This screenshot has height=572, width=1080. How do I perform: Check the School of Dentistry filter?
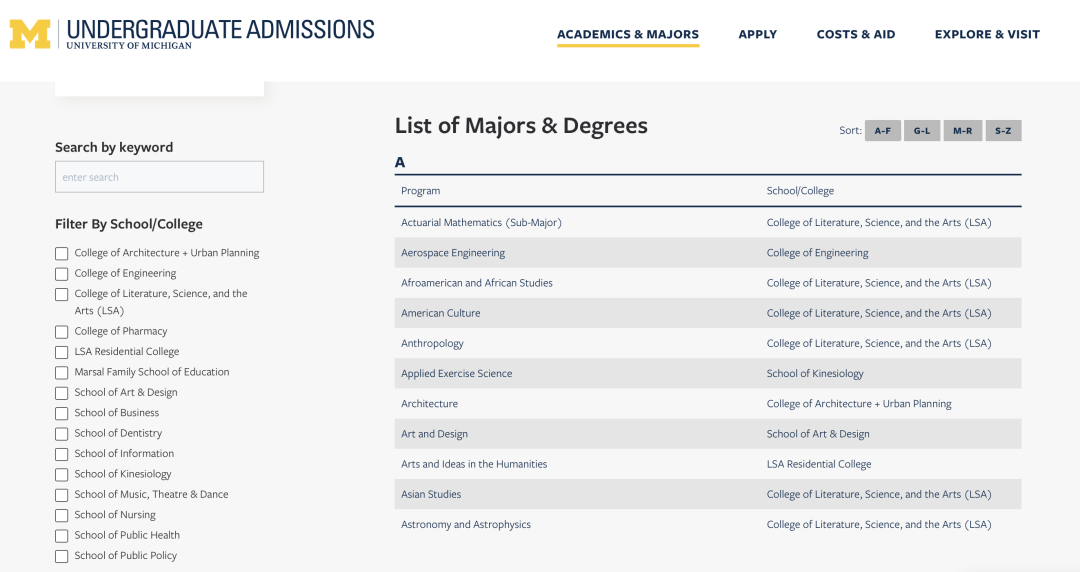(x=62, y=433)
